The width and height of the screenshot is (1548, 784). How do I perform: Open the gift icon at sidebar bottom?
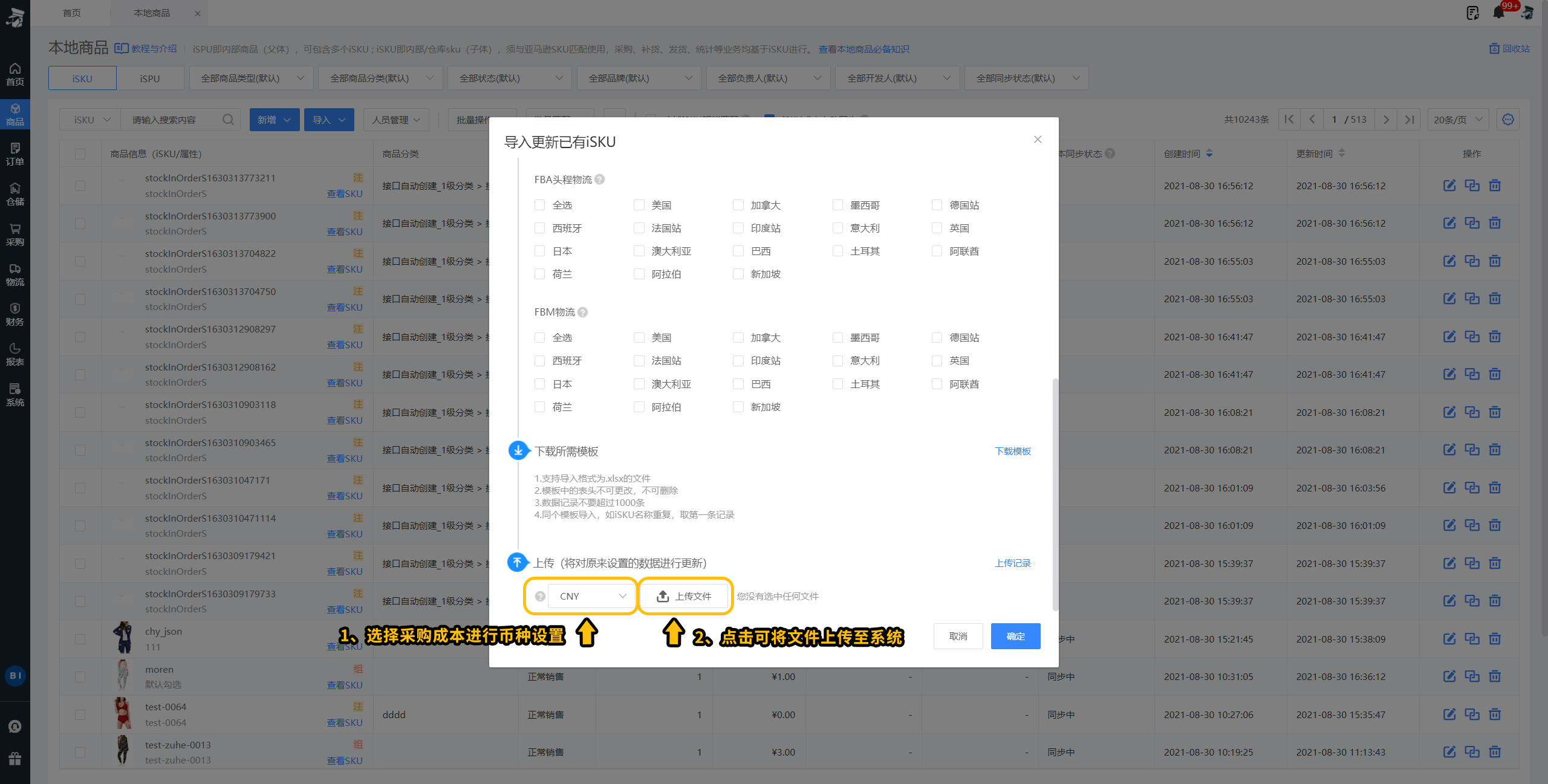15,758
